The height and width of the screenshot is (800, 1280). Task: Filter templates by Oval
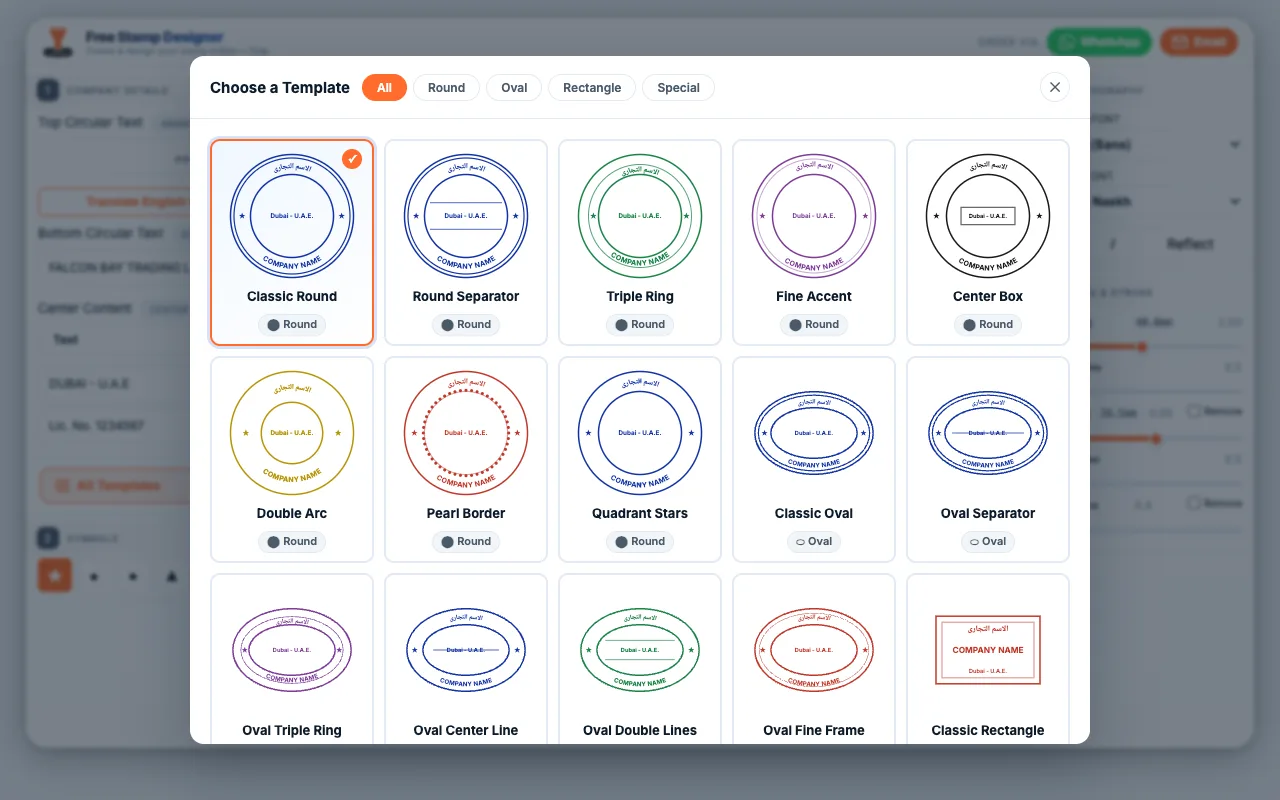[x=514, y=87]
